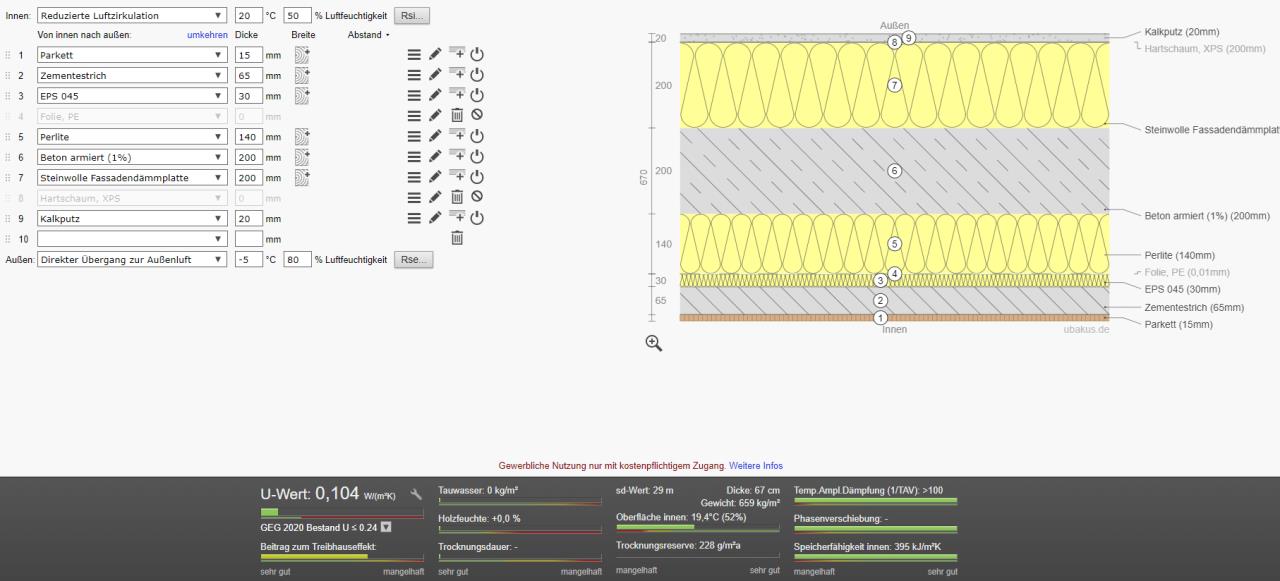This screenshot has height=581, width=1280.
Task: Open the Weitere Infos link
Action: click(755, 466)
